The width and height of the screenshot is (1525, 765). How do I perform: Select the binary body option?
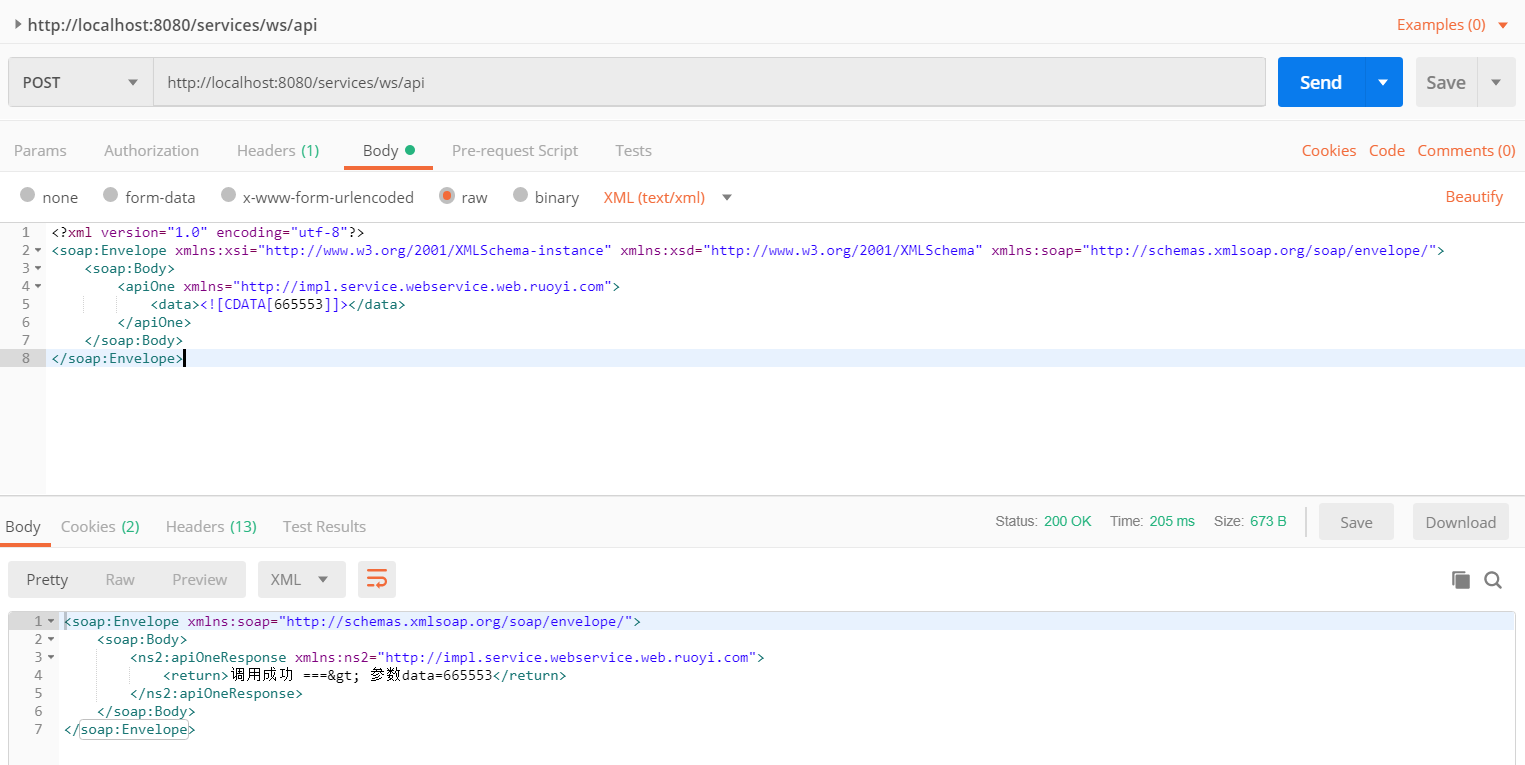pyautogui.click(x=522, y=197)
